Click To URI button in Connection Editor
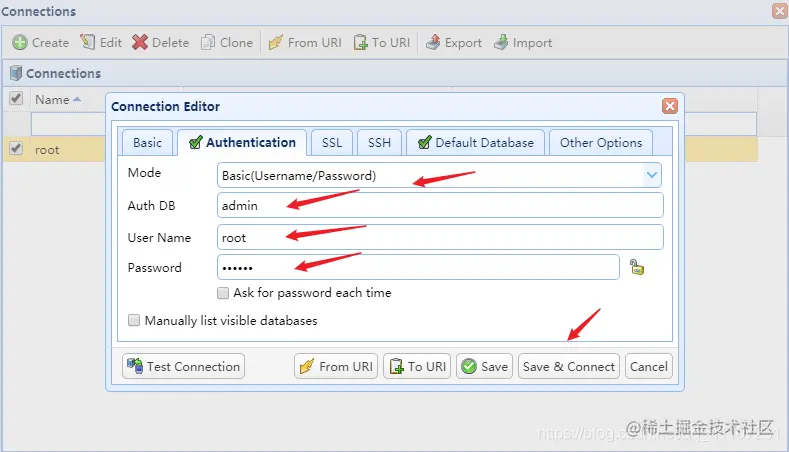 (417, 366)
